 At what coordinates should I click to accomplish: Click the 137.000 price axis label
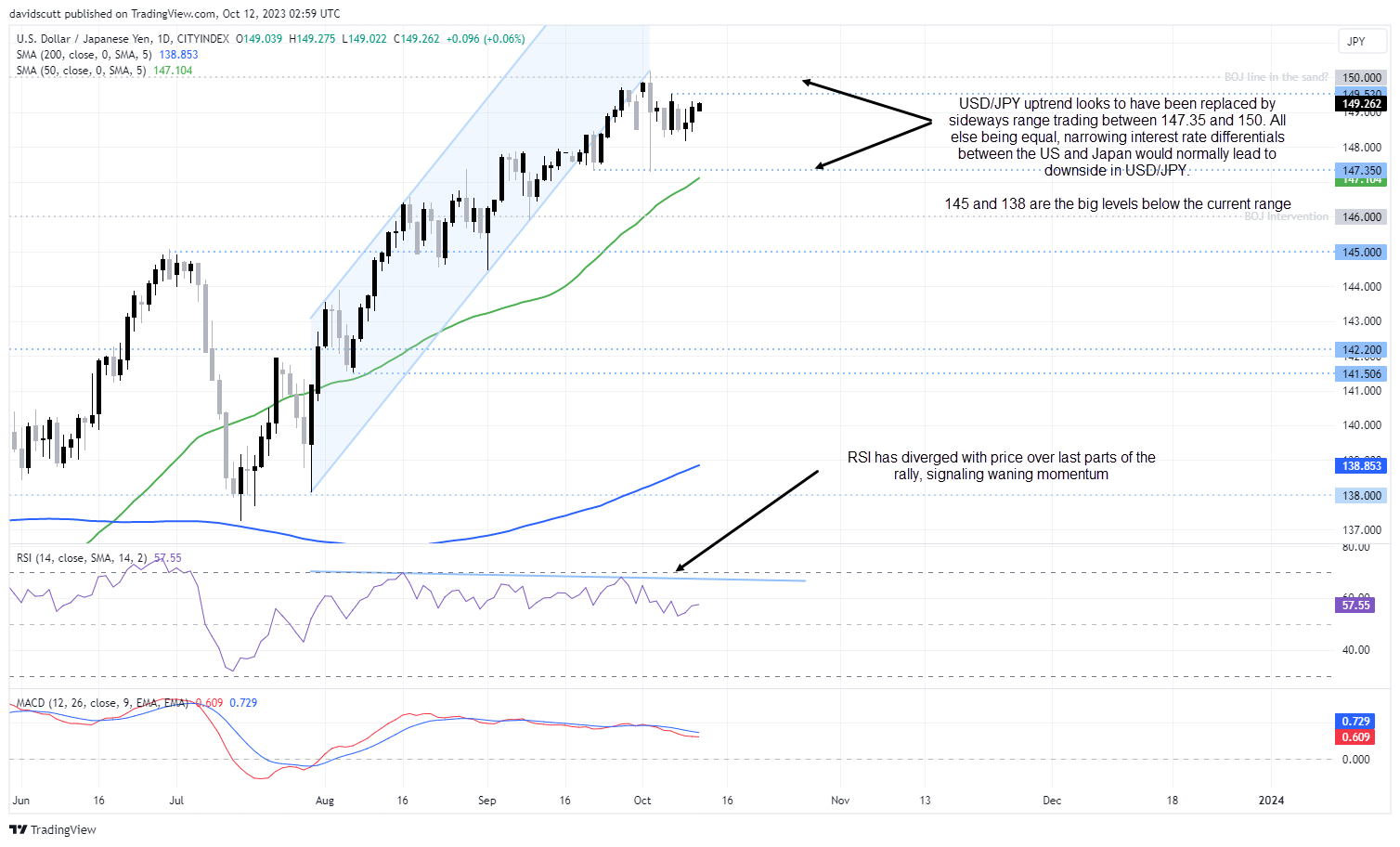coord(1362,529)
